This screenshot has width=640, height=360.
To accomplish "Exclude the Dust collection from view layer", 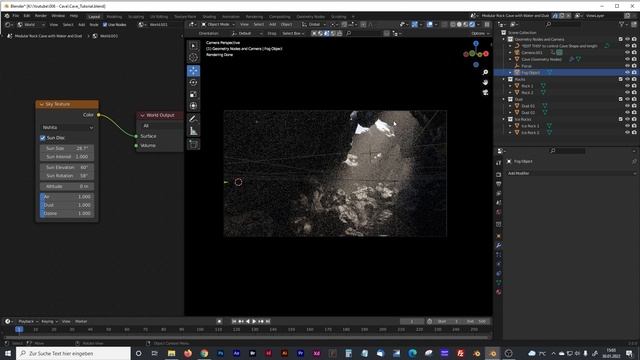I will click(621, 99).
